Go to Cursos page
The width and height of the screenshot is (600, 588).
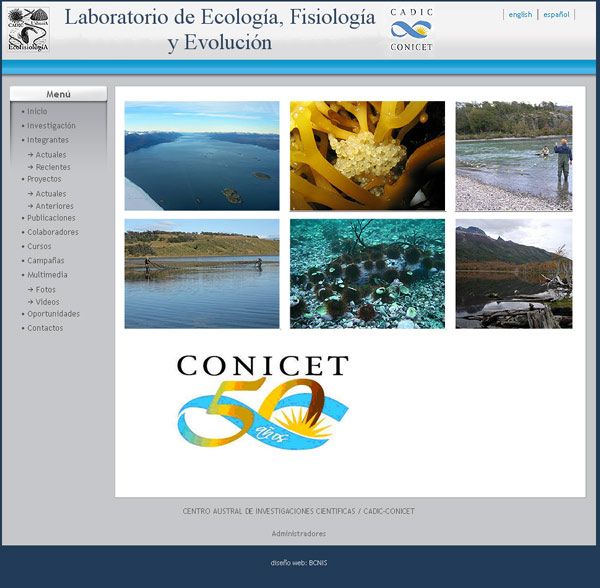click(x=39, y=246)
